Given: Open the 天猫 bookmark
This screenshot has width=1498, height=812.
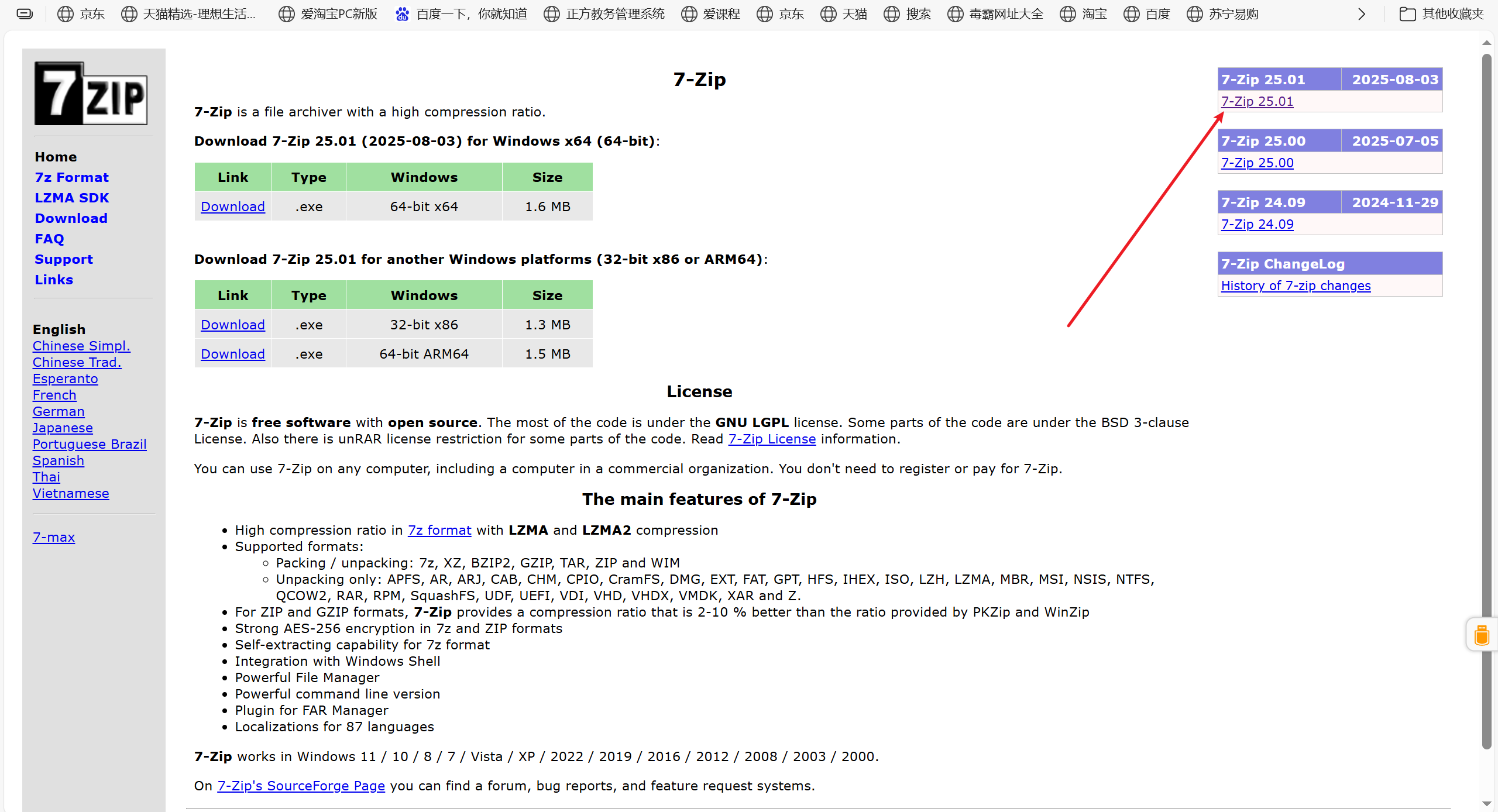Looking at the screenshot, I should [844, 14].
